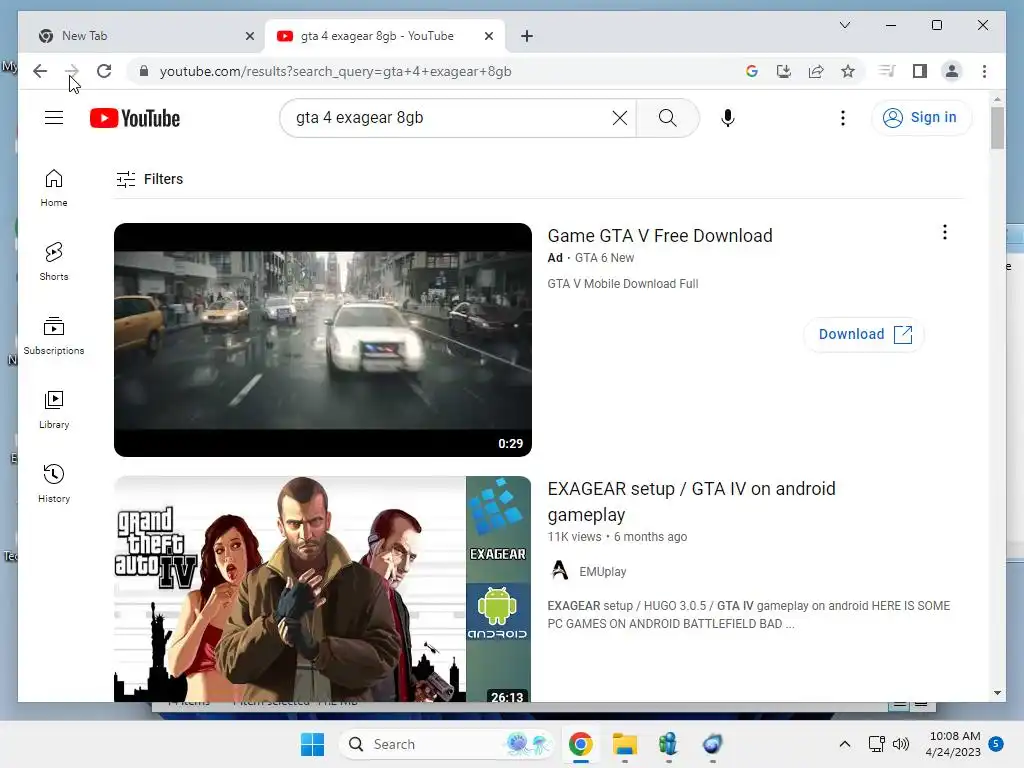The height and width of the screenshot is (768, 1024).
Task: Toggle Chrome side panel icon
Action: [920, 71]
